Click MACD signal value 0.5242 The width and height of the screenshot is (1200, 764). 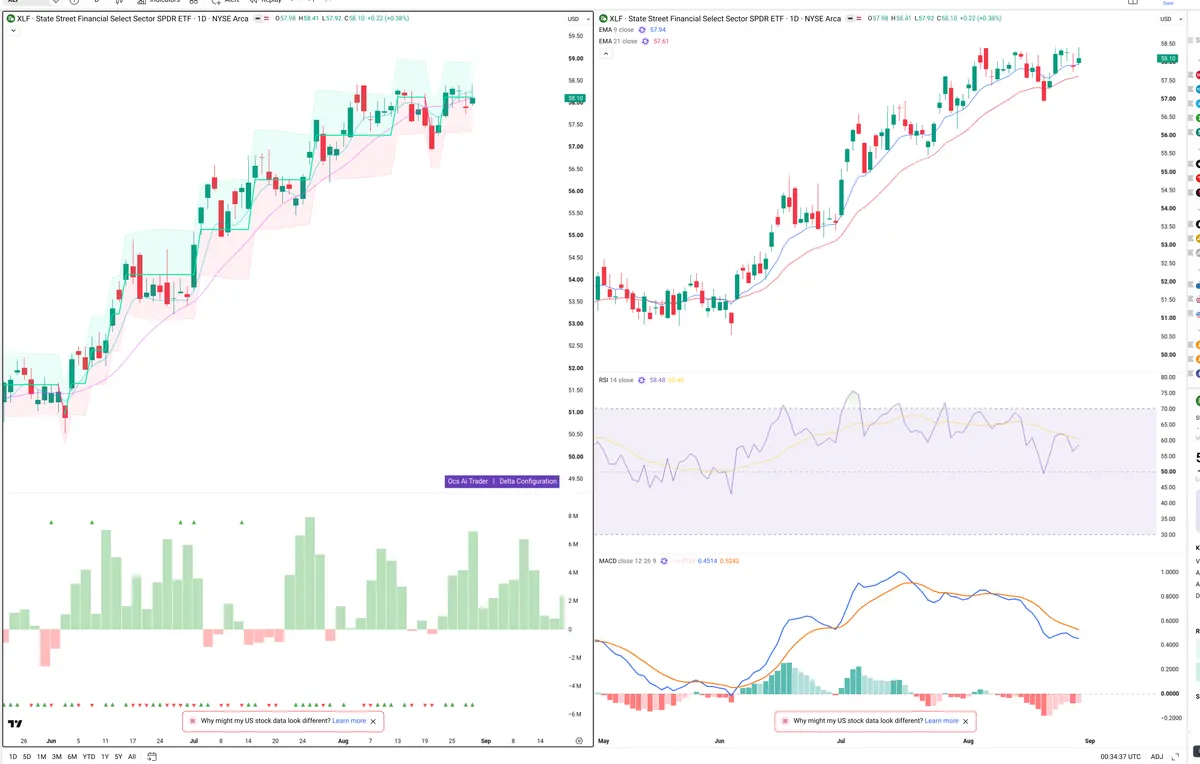point(729,561)
